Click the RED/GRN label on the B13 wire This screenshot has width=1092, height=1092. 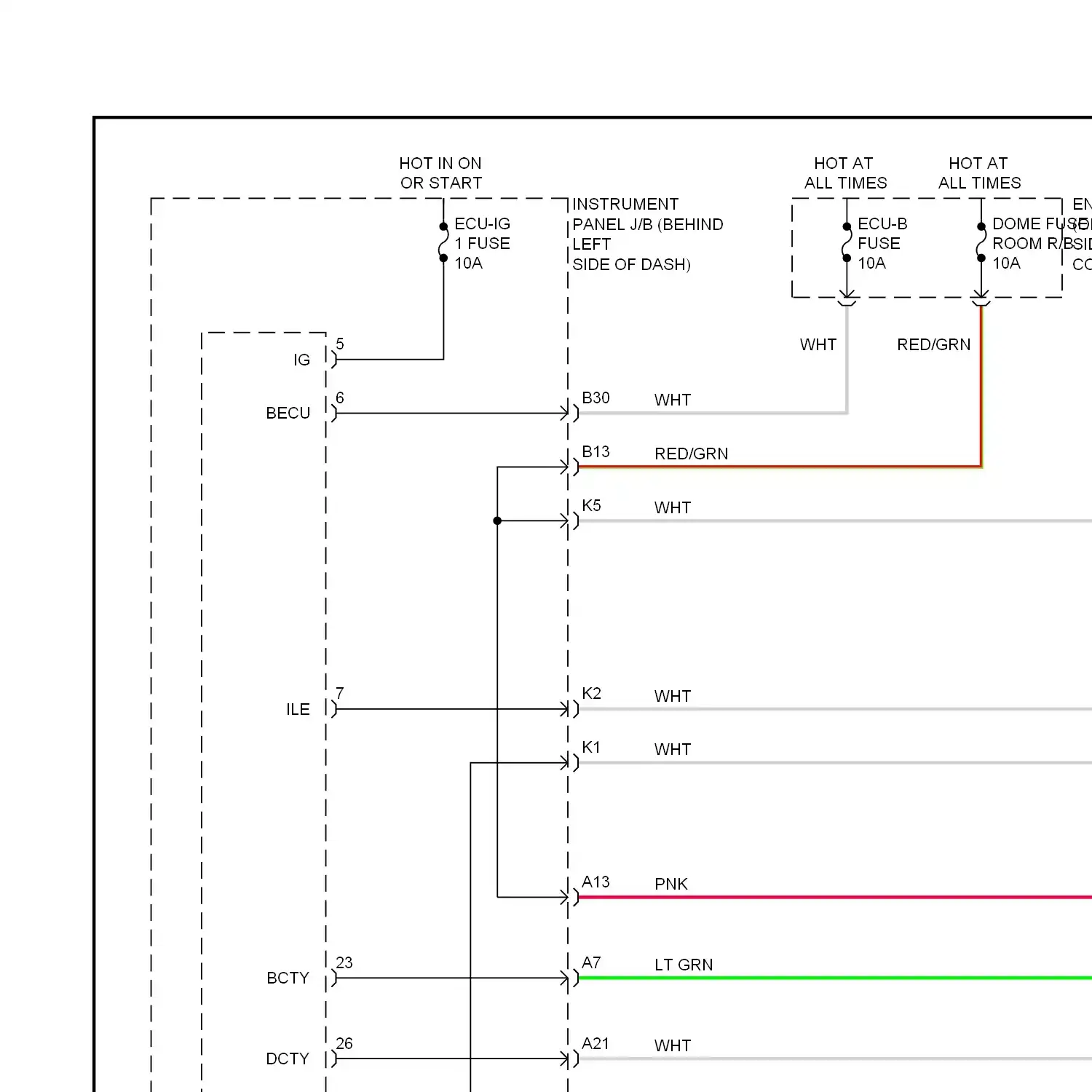pos(691,454)
